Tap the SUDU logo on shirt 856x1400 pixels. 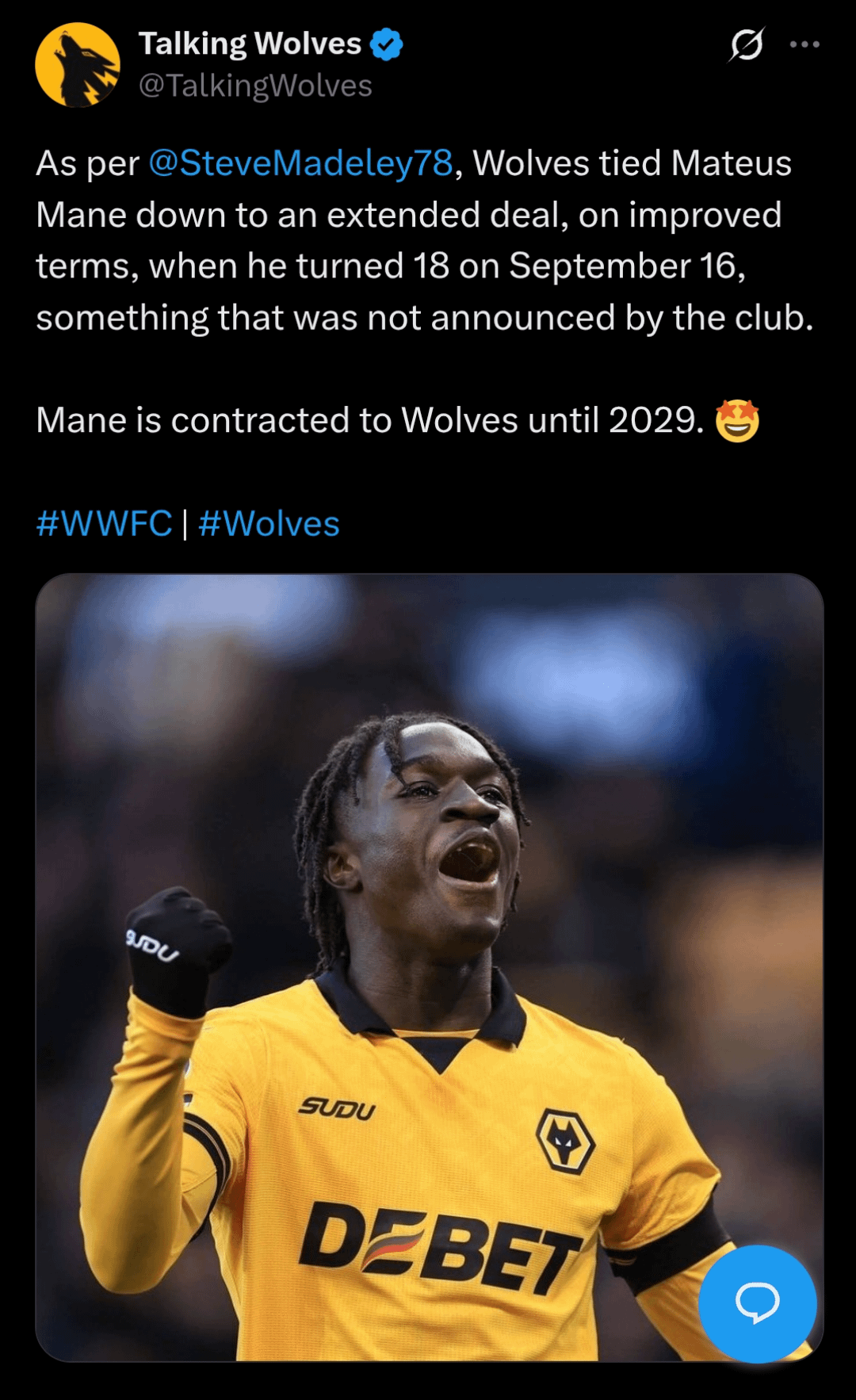pos(337,1108)
